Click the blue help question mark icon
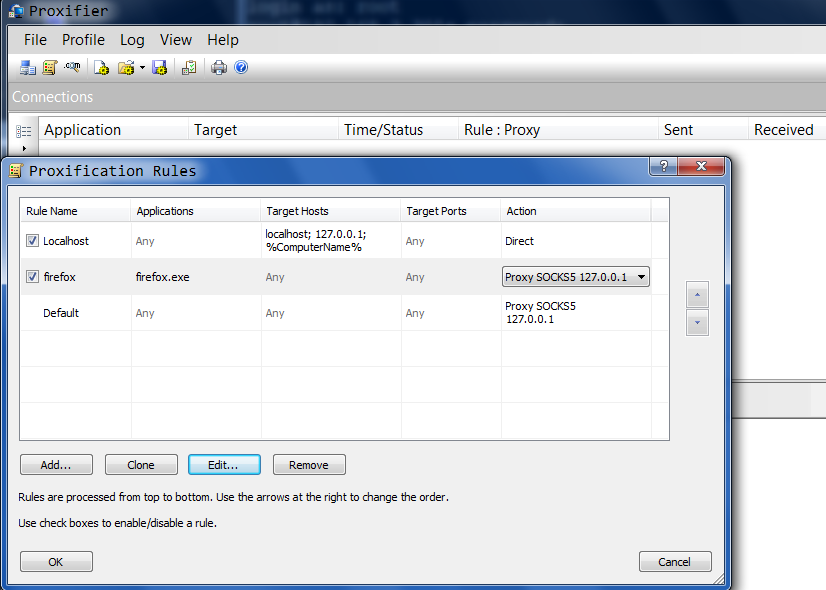Viewport: 826px width, 590px height. (x=241, y=67)
